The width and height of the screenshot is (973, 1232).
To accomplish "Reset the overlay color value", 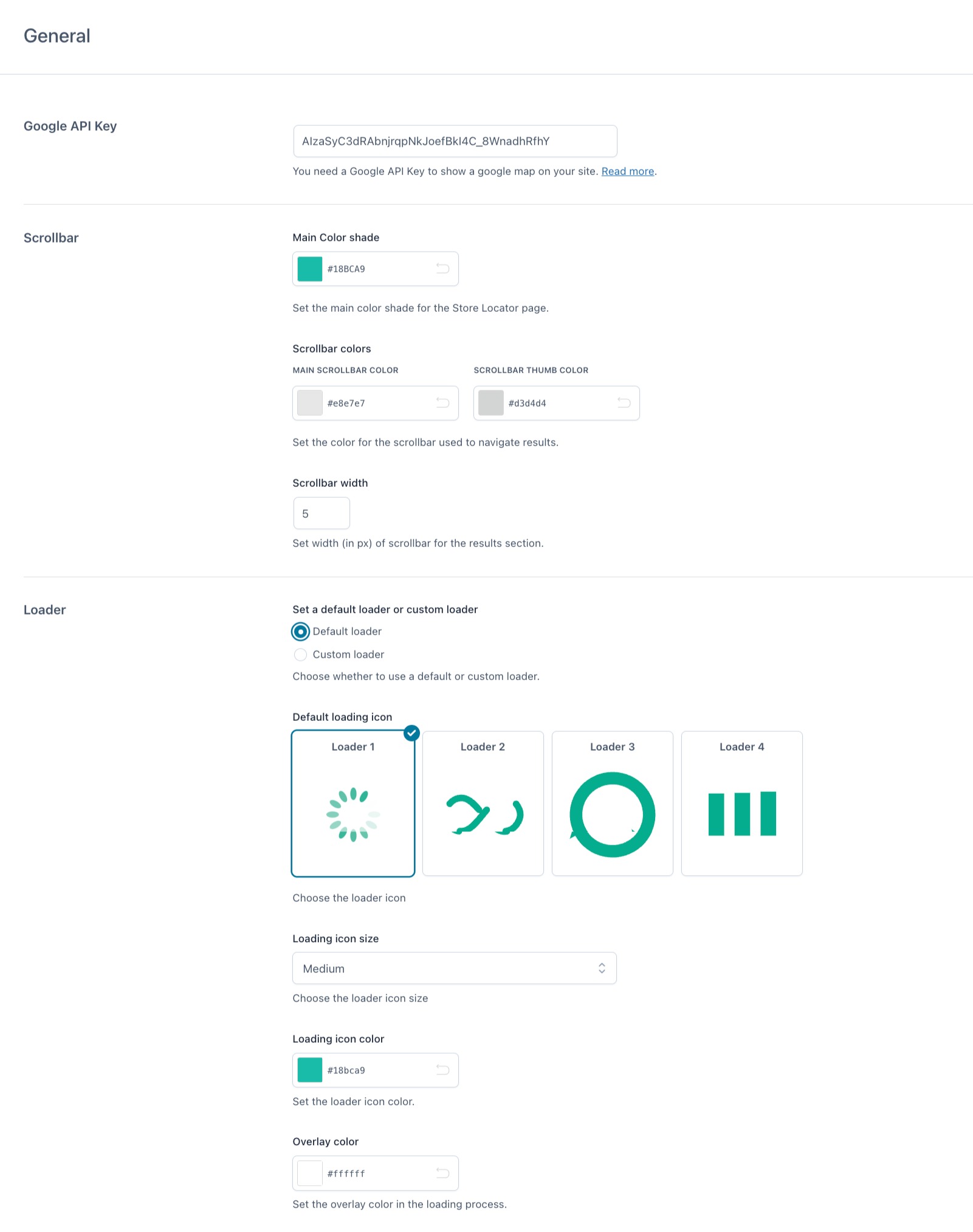I will pyautogui.click(x=442, y=1173).
